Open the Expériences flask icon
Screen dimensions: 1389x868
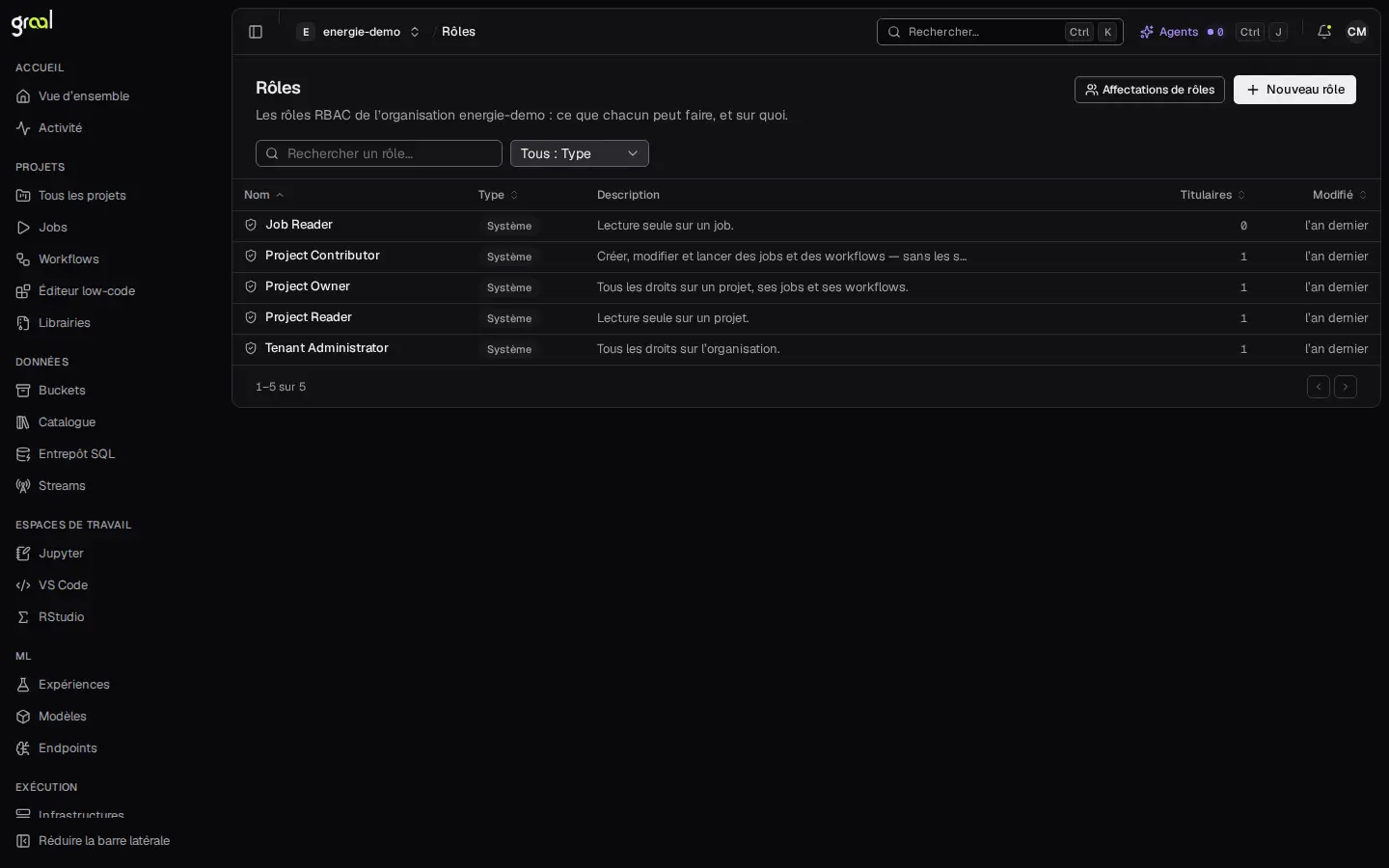click(x=23, y=685)
